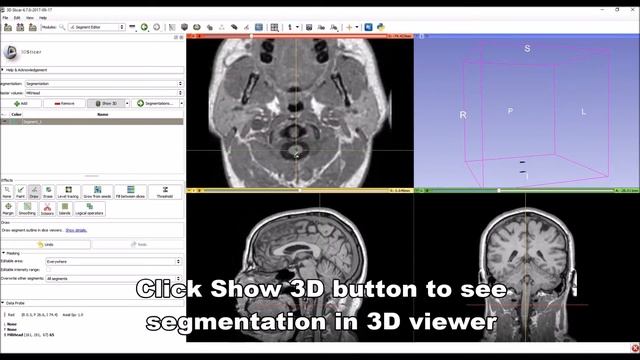Viewport: 640px width, 360px height.
Task: Open the view layout selector icon
Action: coord(275,27)
